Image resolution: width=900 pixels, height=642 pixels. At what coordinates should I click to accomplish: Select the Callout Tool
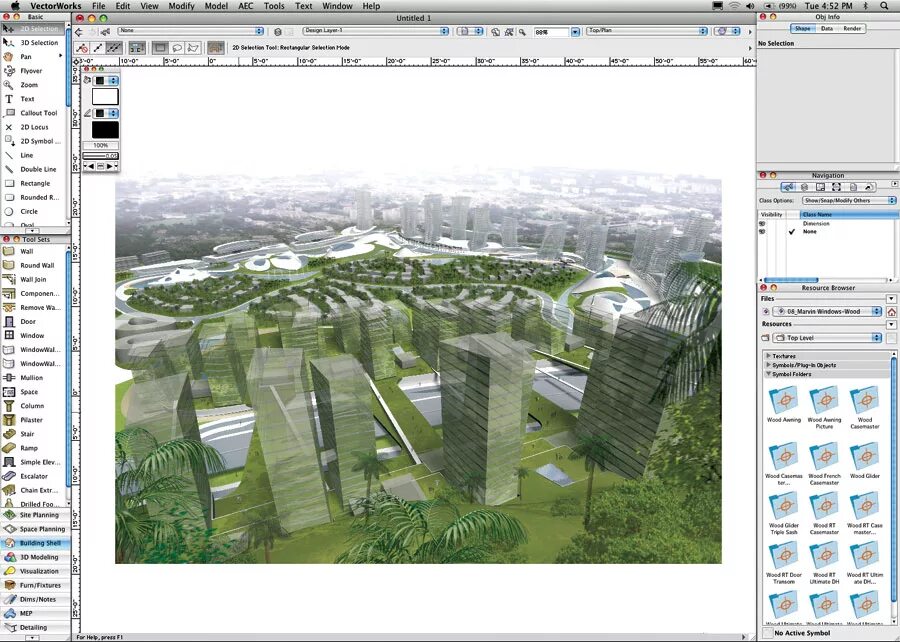pos(33,113)
